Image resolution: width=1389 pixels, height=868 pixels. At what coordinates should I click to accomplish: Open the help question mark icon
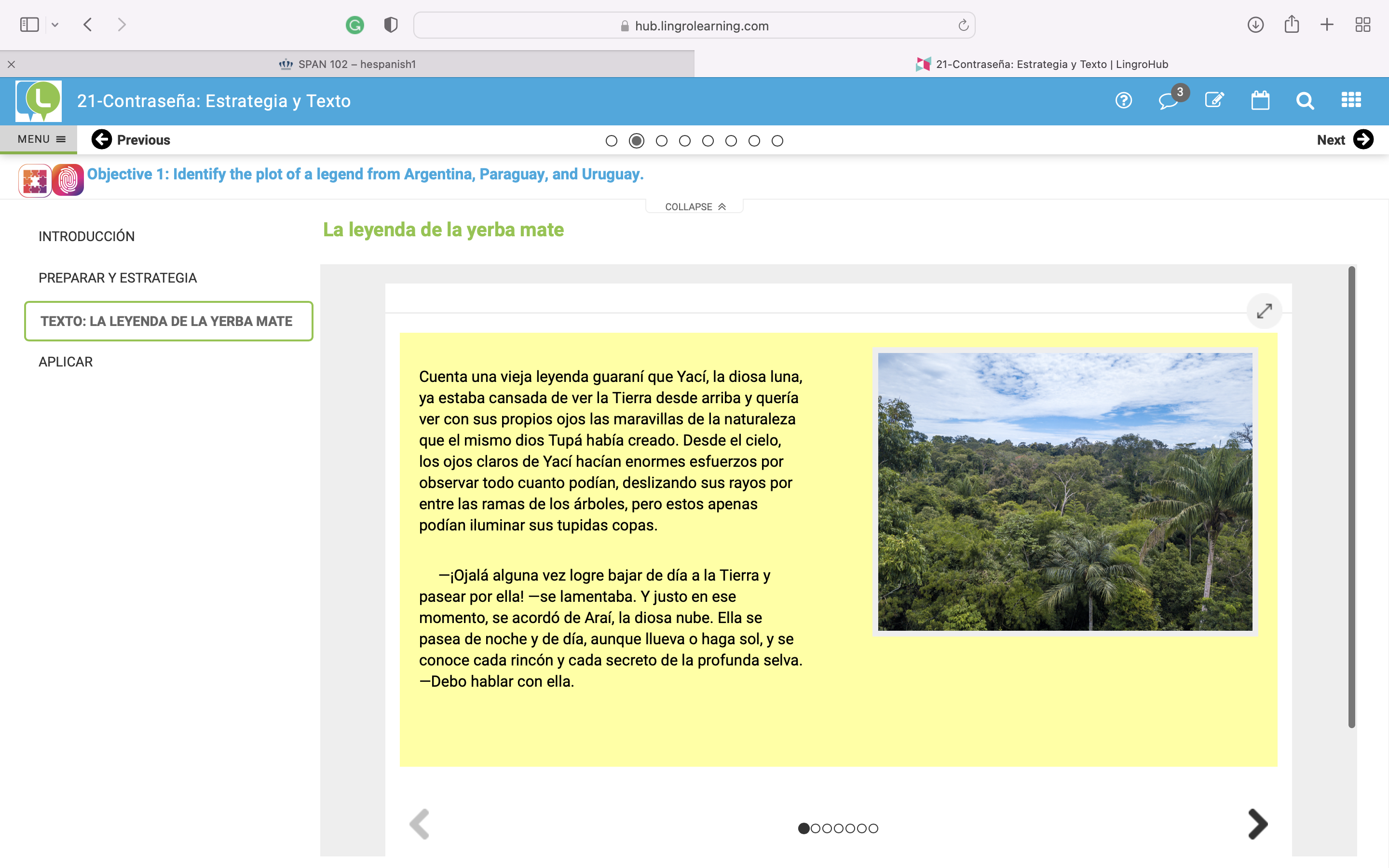tap(1123, 101)
